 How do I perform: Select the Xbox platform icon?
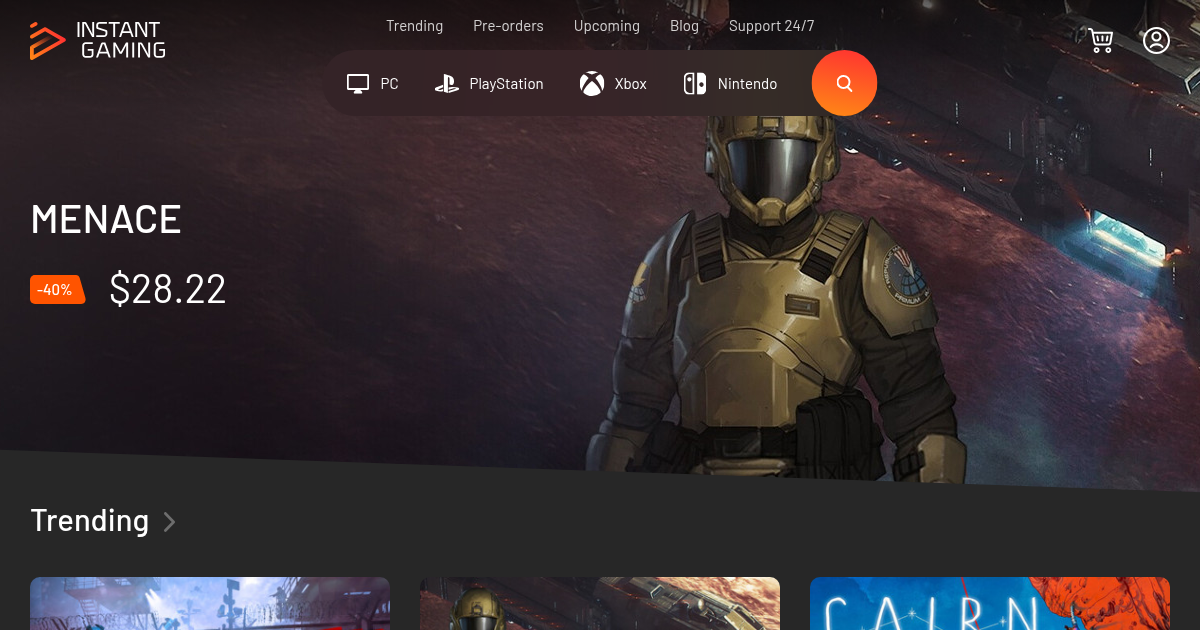(x=591, y=83)
